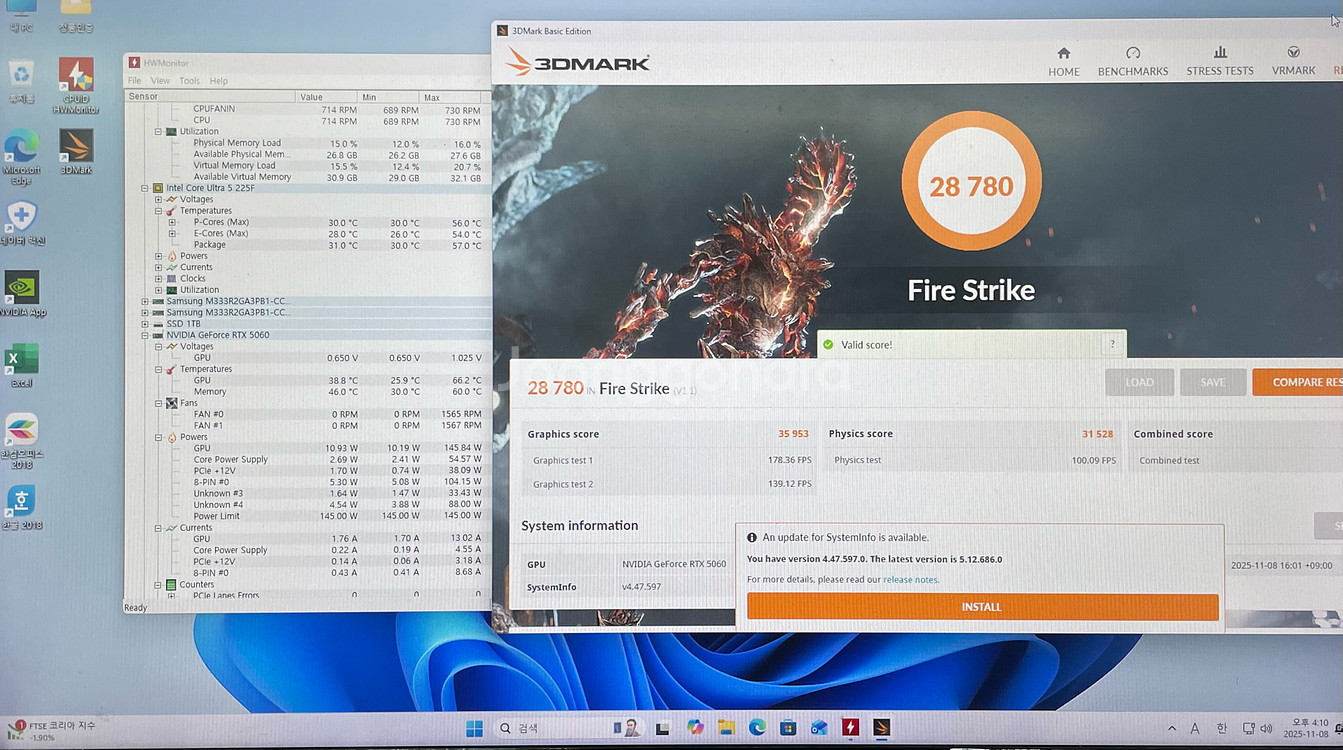
Task: Open the 3DMark HOME page
Action: (1063, 61)
